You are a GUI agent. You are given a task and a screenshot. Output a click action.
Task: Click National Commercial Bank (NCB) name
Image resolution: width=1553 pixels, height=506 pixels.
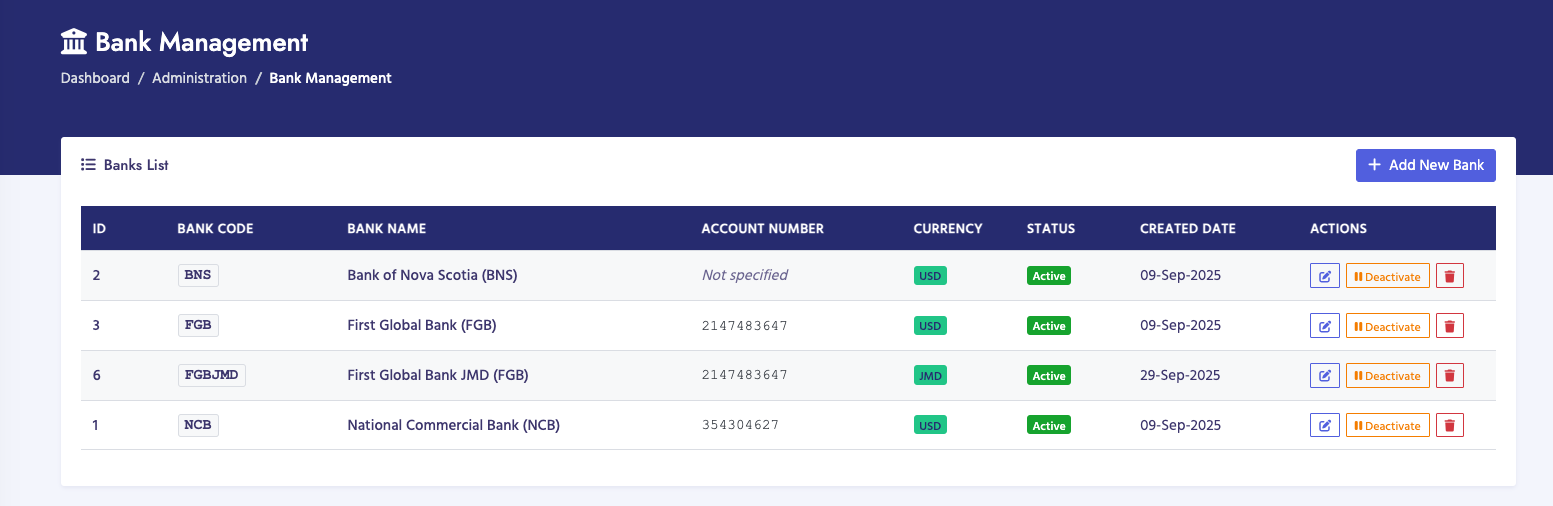(453, 425)
